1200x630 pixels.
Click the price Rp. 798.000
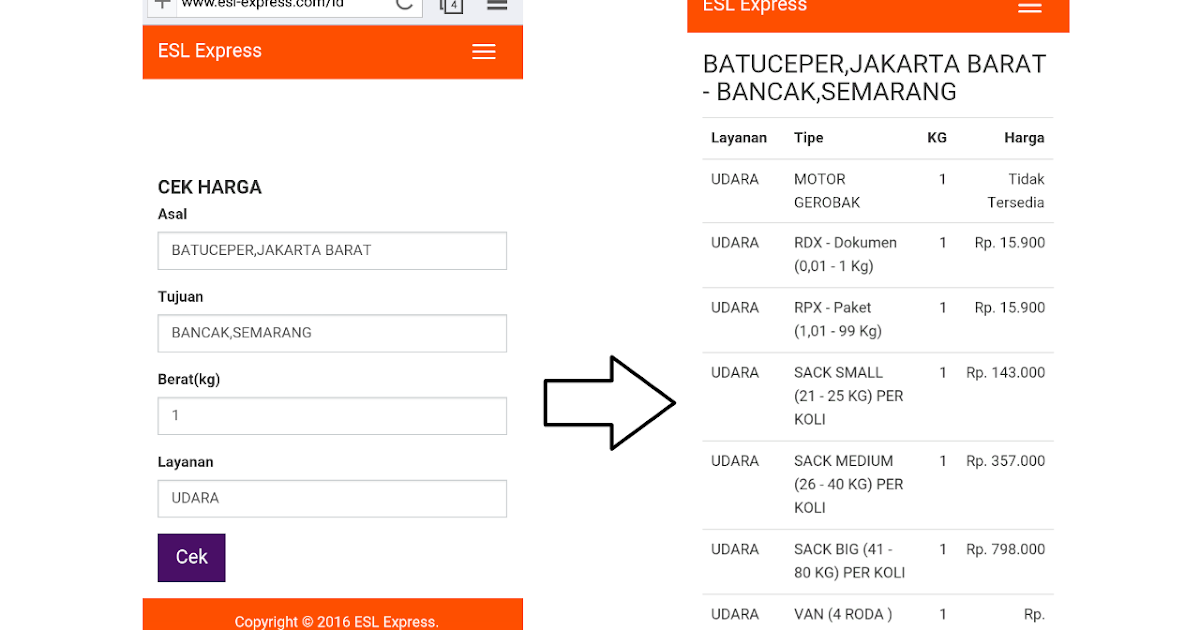(1006, 549)
